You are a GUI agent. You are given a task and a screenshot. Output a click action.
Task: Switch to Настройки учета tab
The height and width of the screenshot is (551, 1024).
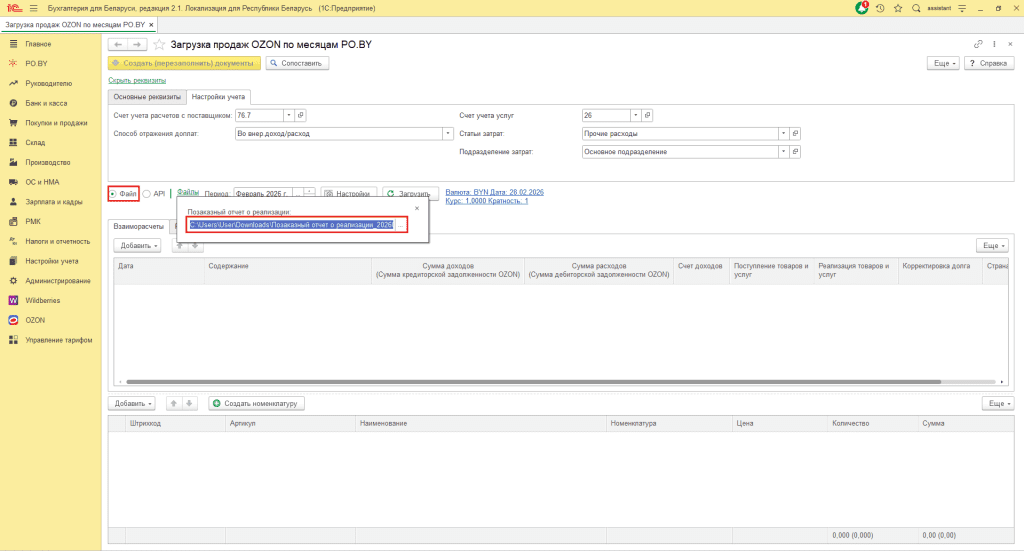point(218,97)
